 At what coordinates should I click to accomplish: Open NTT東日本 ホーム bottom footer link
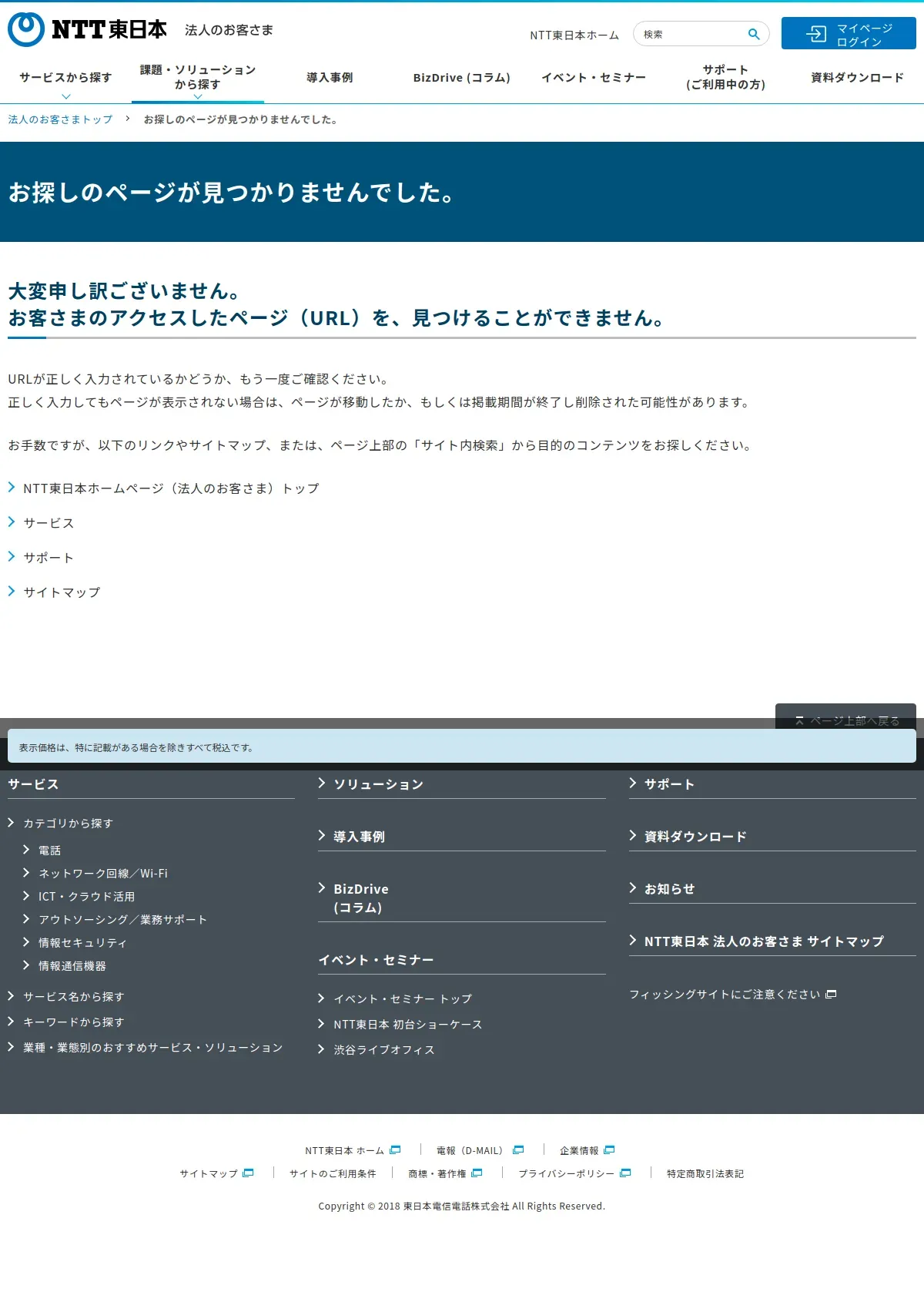pyautogui.click(x=344, y=1151)
